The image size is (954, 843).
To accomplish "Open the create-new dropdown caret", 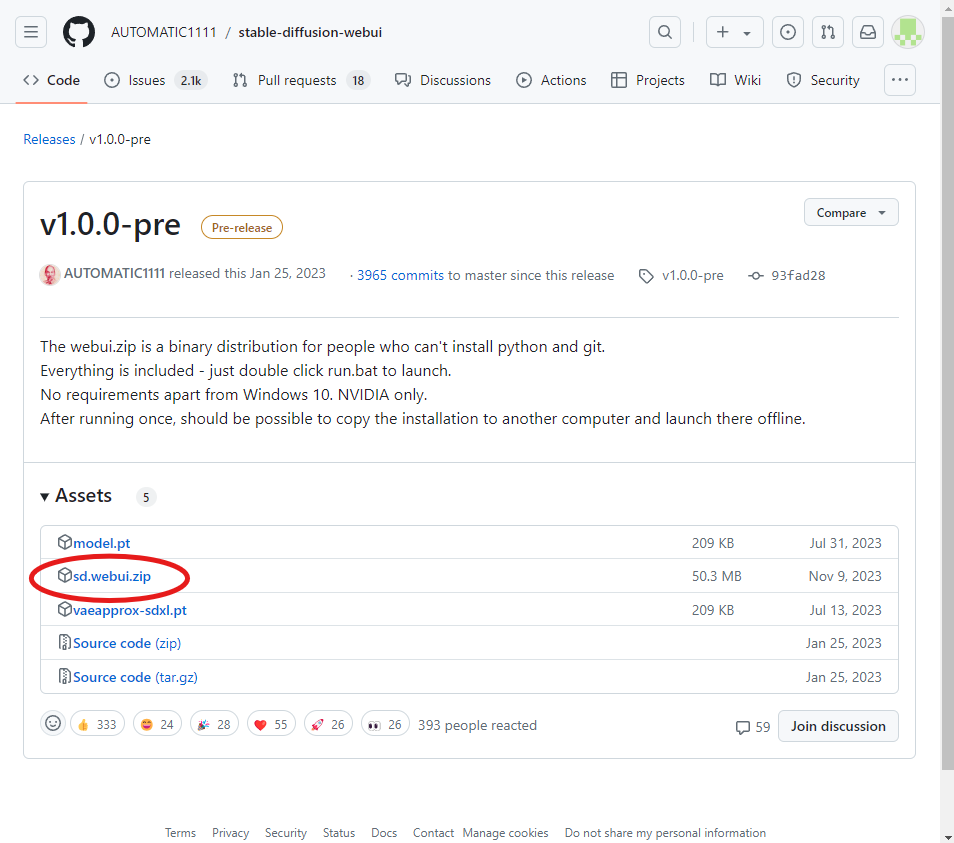I will [747, 33].
